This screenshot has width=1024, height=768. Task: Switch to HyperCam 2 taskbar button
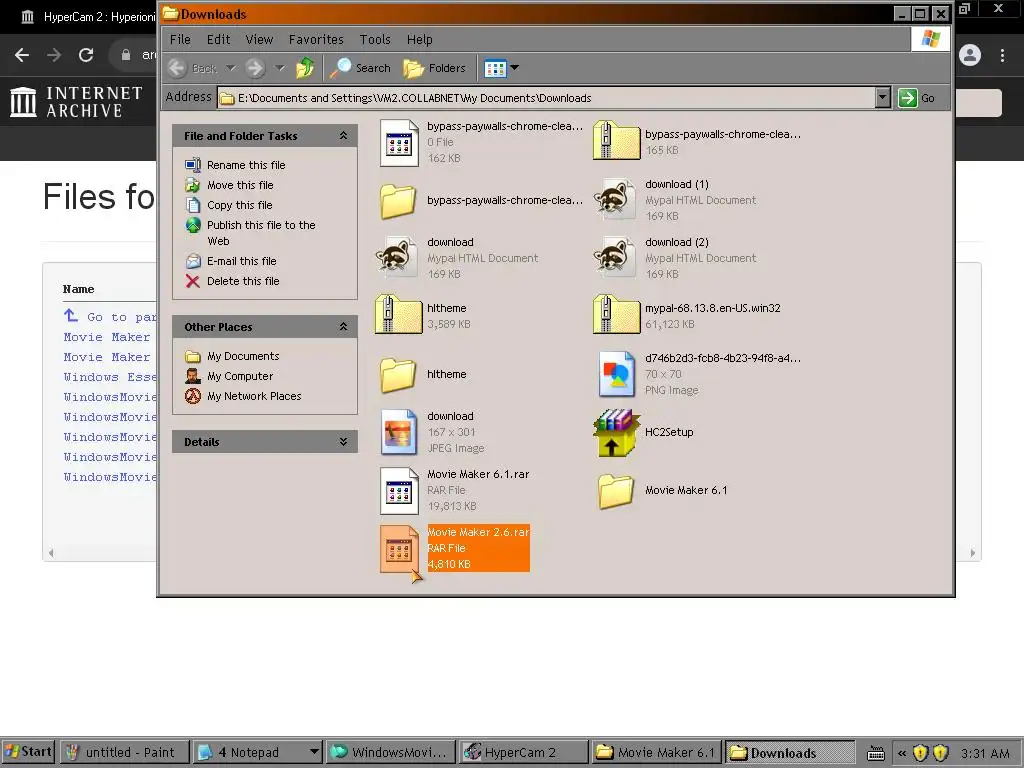pyautogui.click(x=523, y=752)
